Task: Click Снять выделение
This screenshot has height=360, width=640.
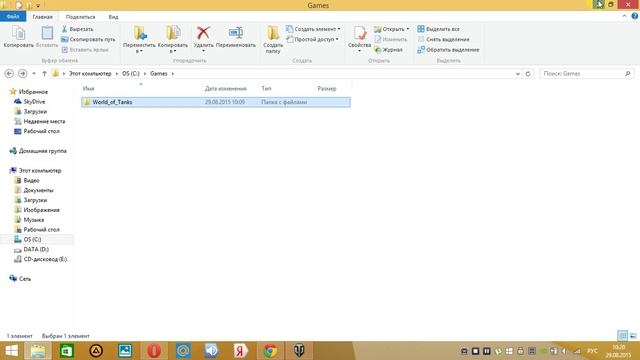Action: click(443, 39)
